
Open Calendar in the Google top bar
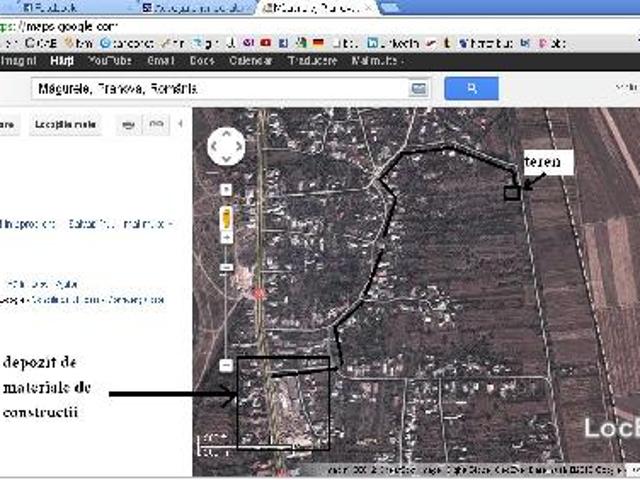(250, 61)
